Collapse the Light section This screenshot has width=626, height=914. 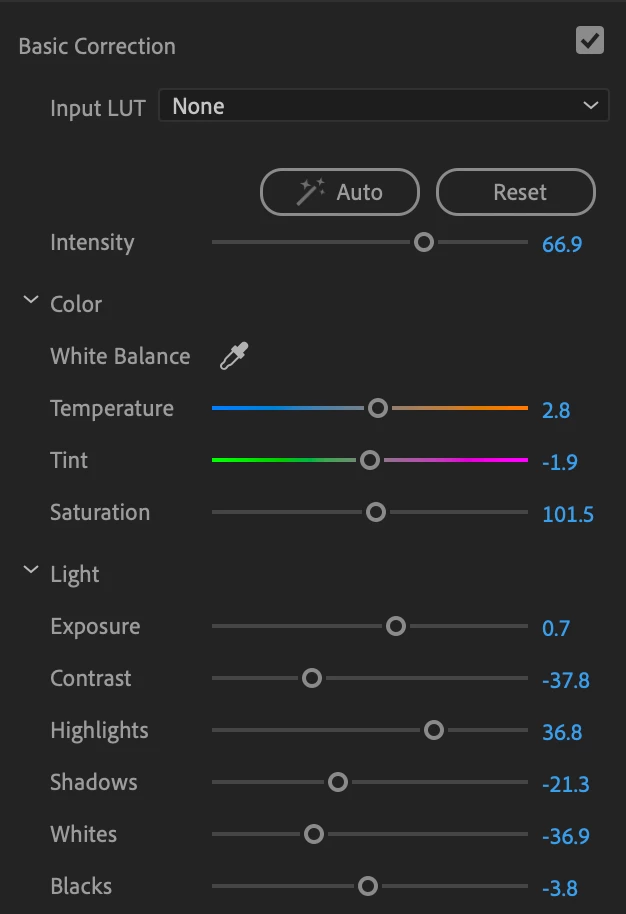point(31,572)
